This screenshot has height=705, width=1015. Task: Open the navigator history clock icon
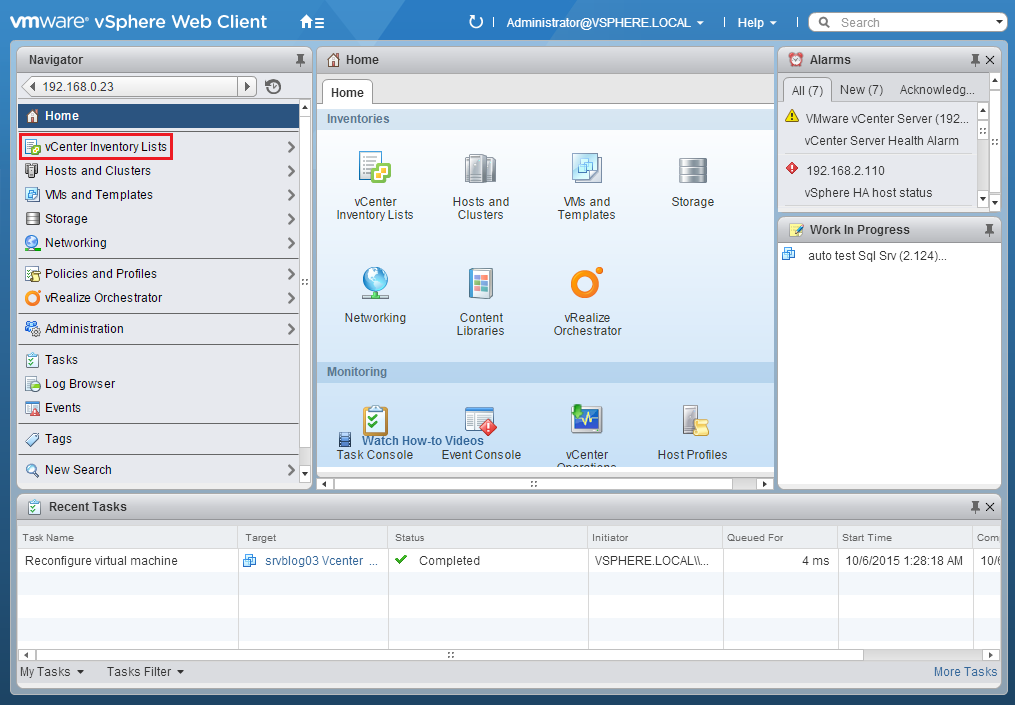(x=273, y=86)
